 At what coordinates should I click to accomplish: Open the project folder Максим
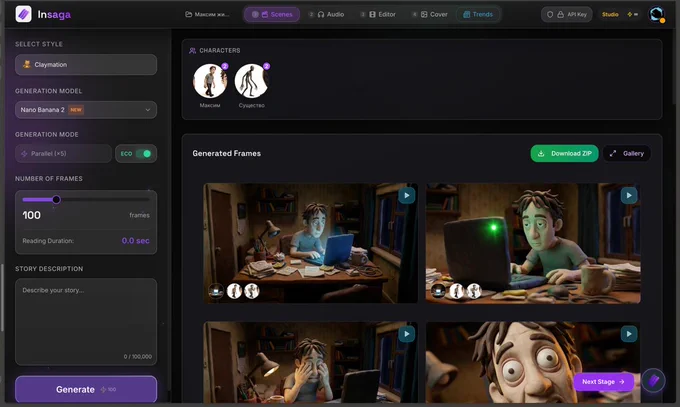pos(207,14)
